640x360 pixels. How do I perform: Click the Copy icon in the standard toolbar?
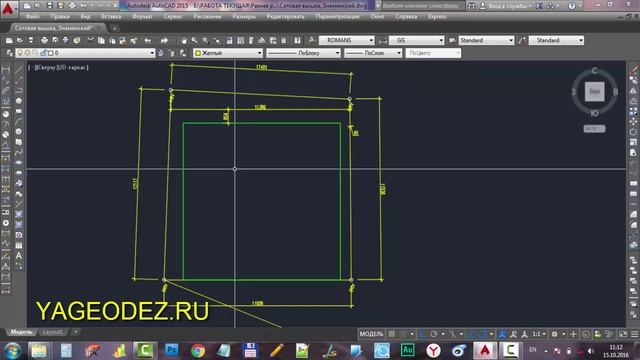point(101,40)
